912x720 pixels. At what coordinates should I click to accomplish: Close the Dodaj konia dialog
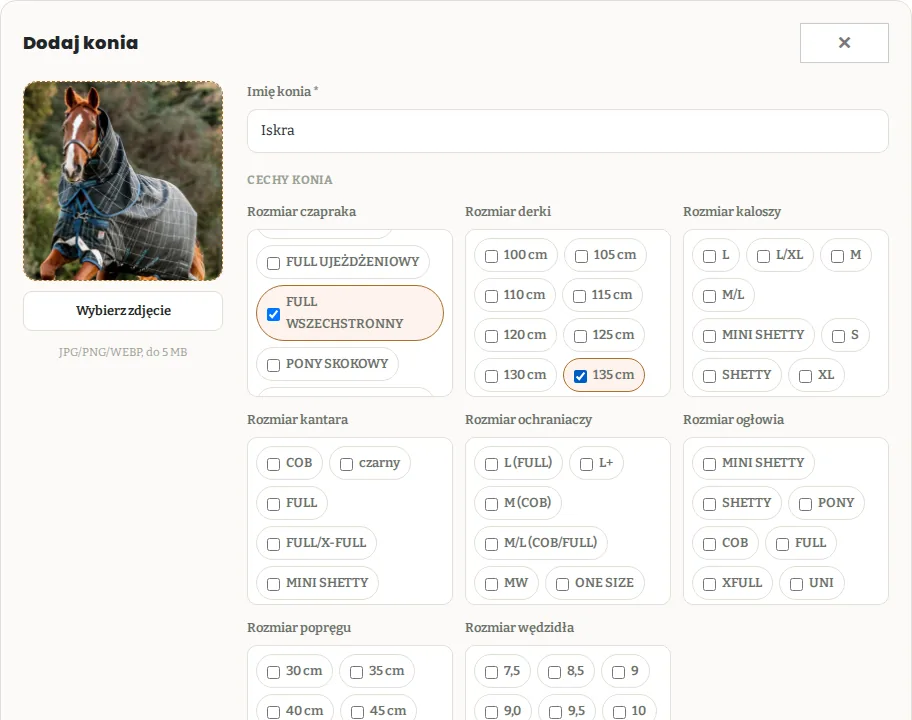844,43
